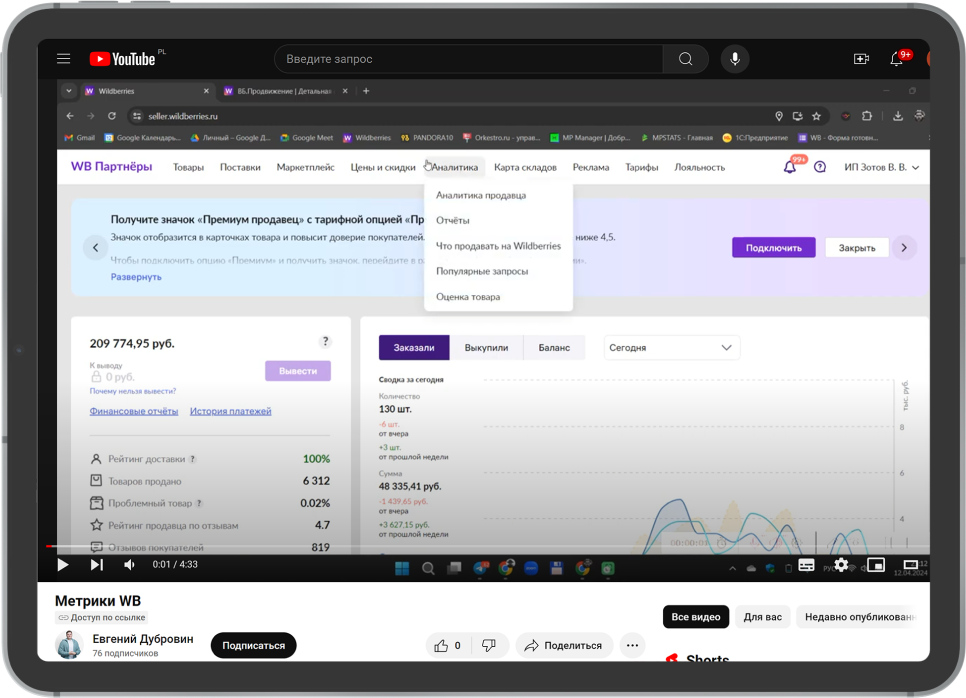966x698 pixels.
Task: Mute the video with the speaker icon
Action: (129, 565)
